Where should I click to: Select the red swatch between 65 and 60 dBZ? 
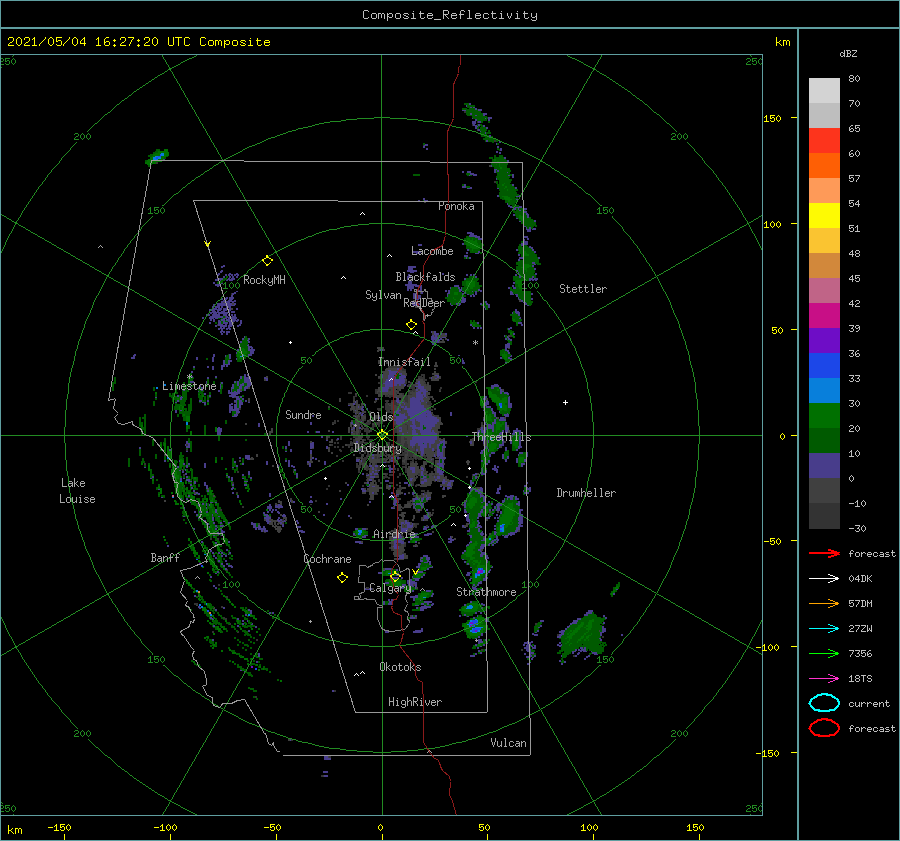(x=824, y=141)
